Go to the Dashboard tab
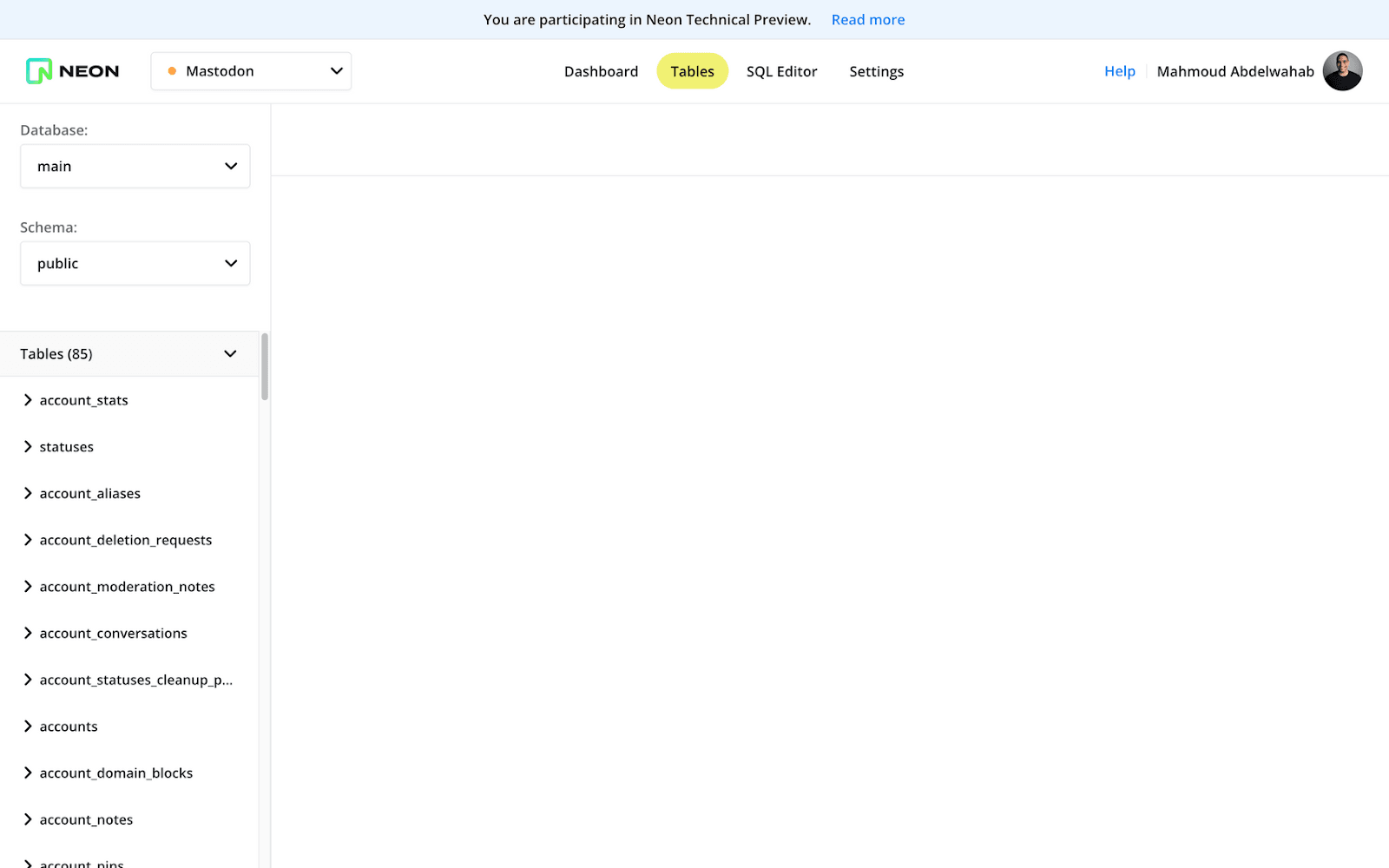The height and width of the screenshot is (868, 1389). [x=601, y=71]
